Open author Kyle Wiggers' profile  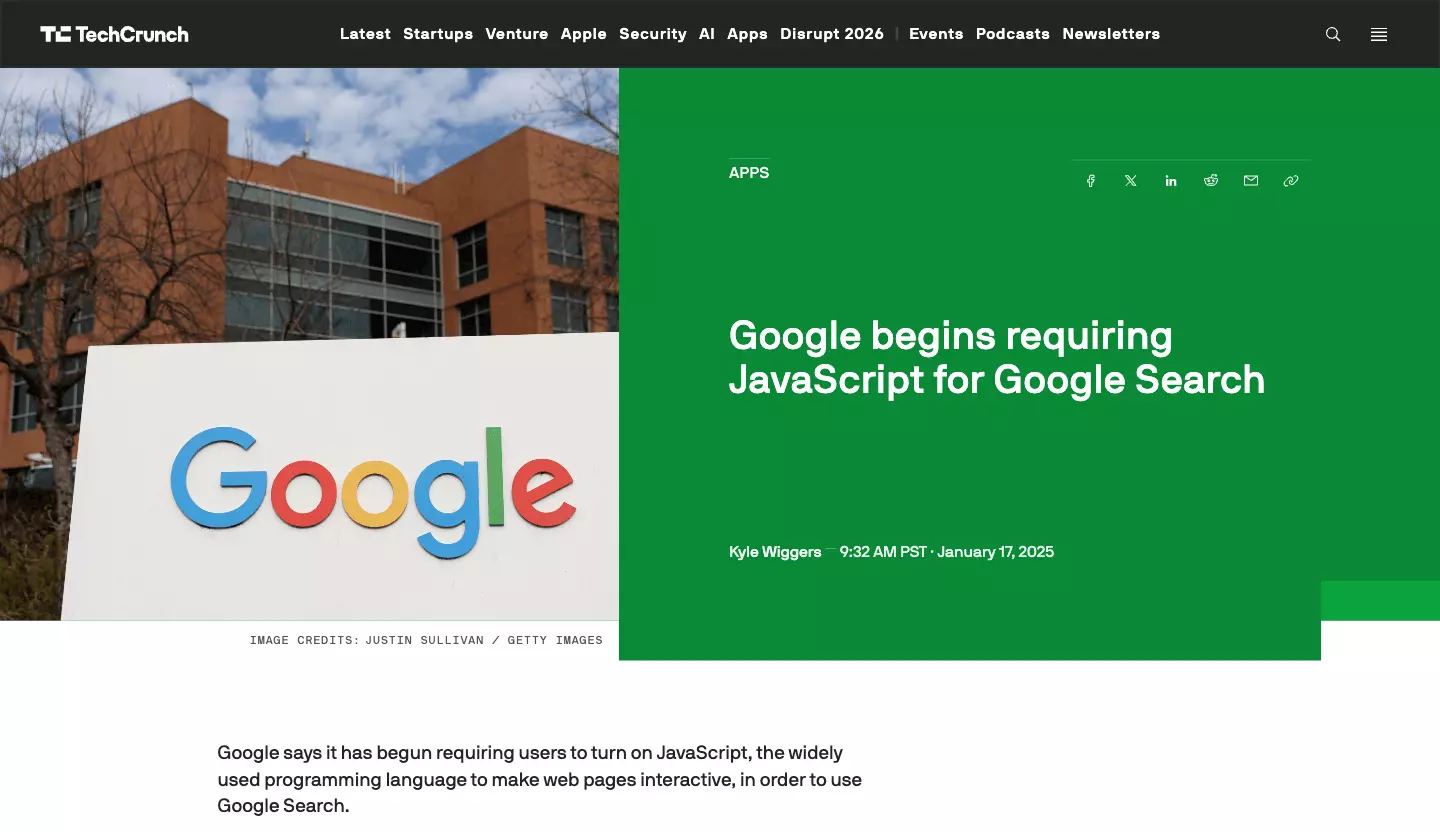pos(775,552)
